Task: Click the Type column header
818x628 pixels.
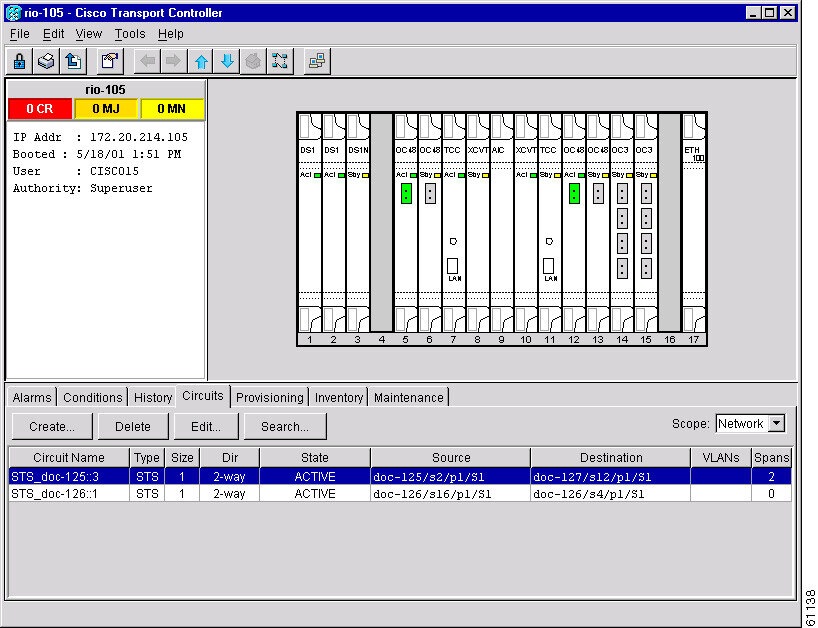Action: 147,457
